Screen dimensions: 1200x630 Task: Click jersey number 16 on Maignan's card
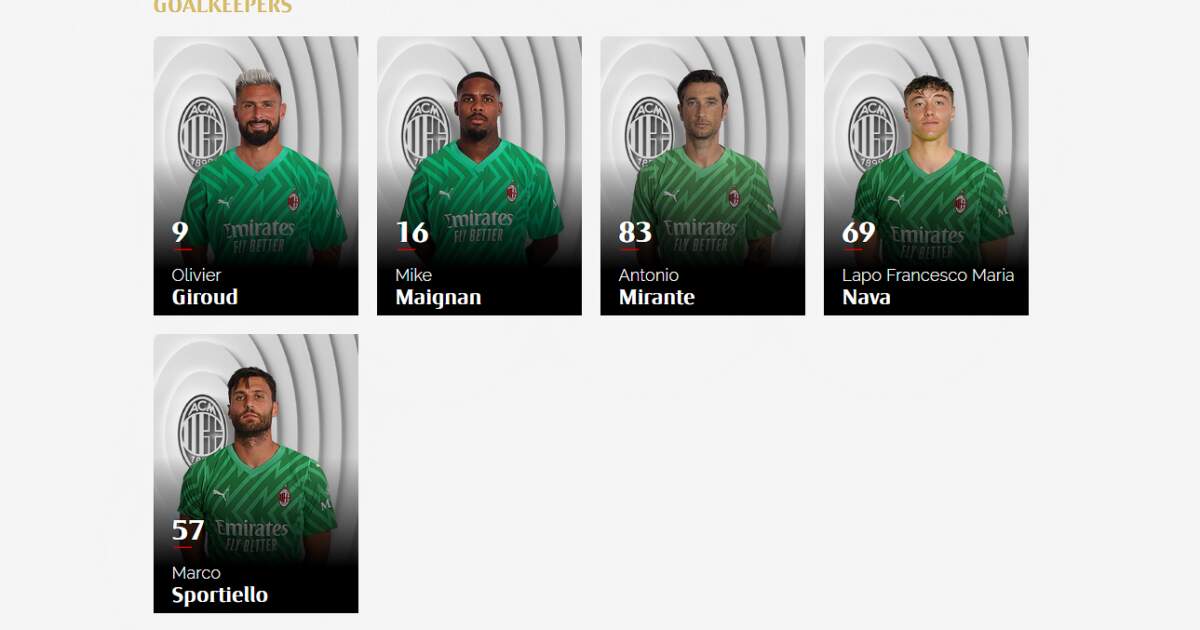412,233
